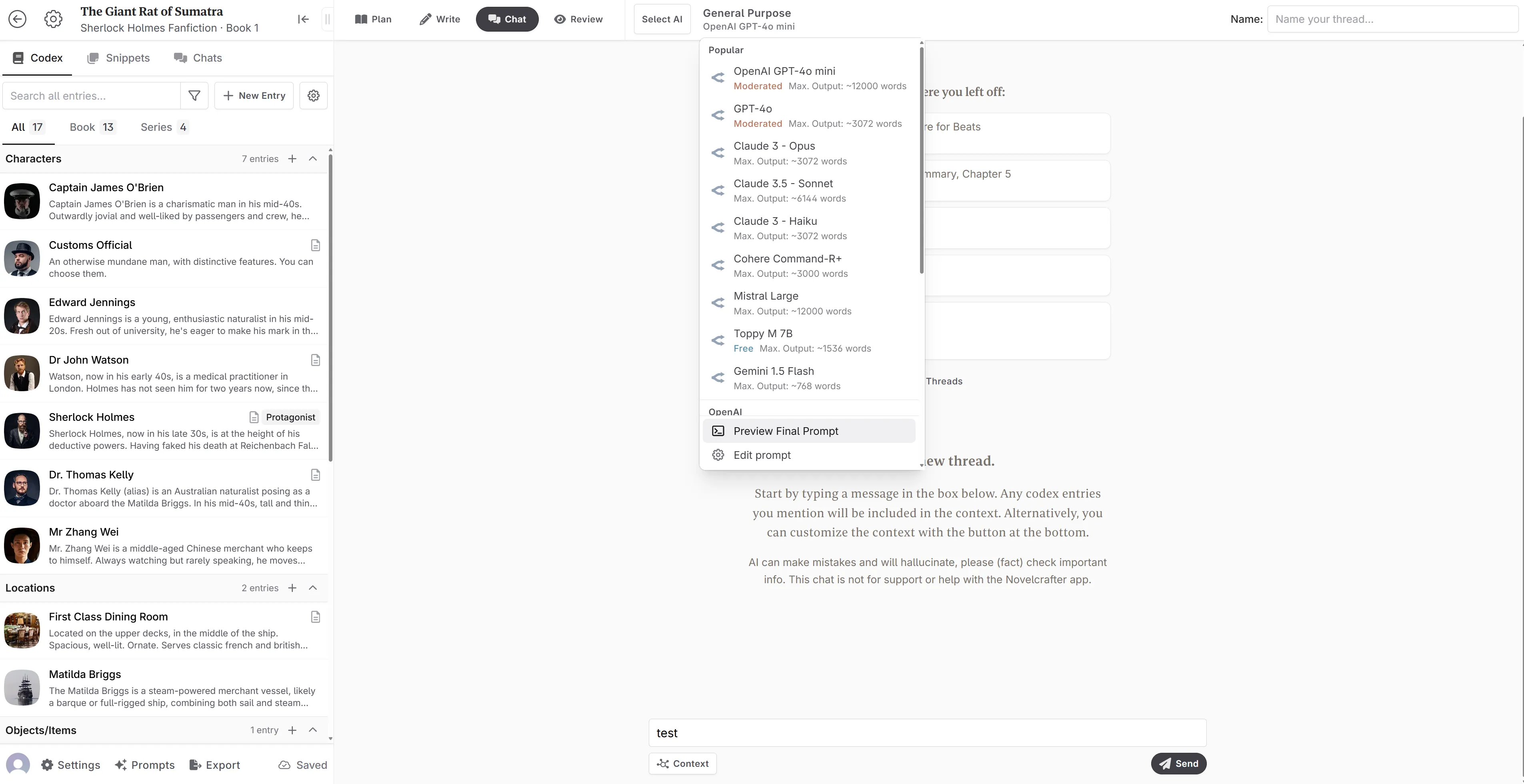Click the document icon on First Class Dining Room row
This screenshot has width=1524, height=784.
(315, 616)
